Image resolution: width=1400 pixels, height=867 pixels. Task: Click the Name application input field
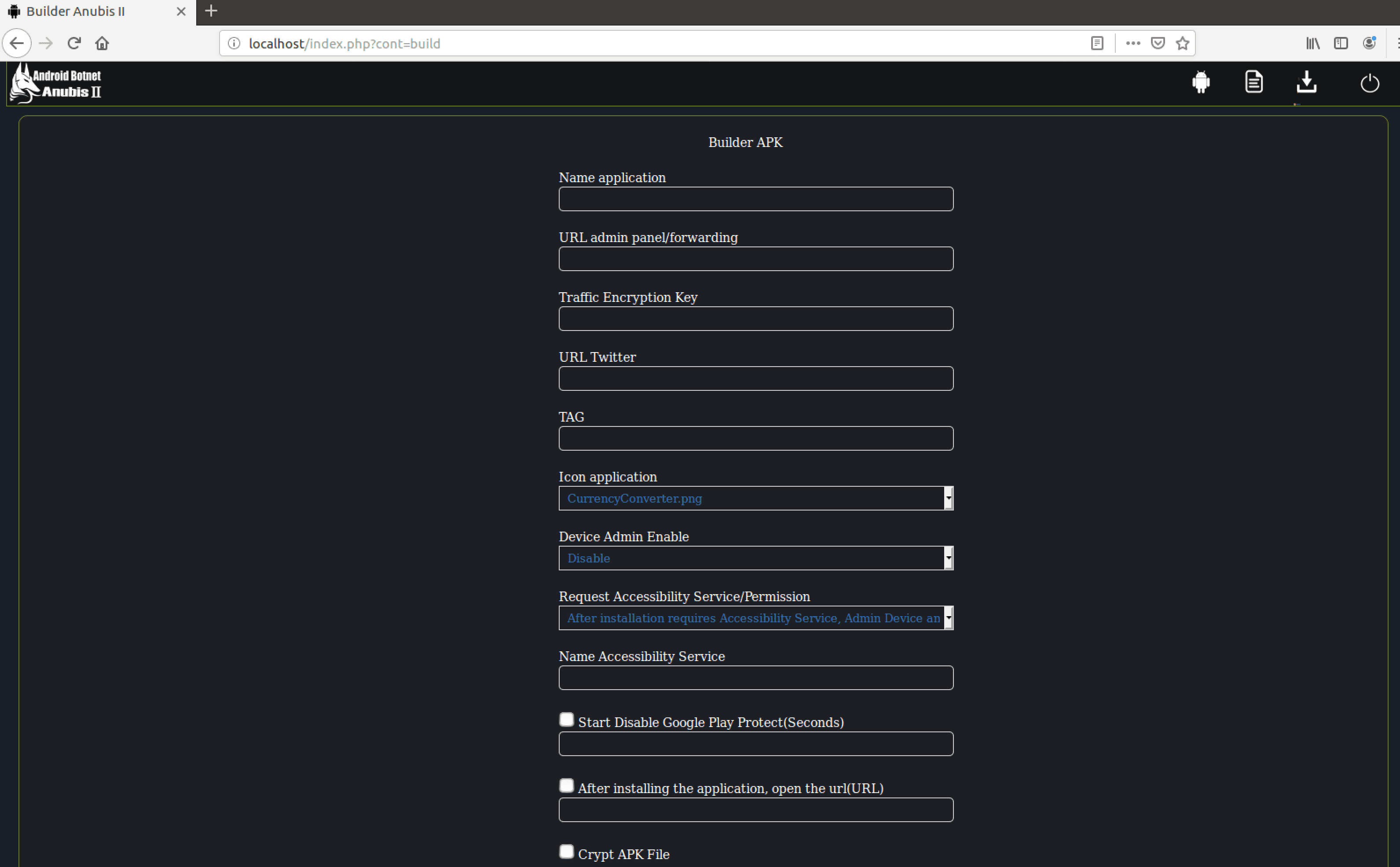[x=755, y=199]
